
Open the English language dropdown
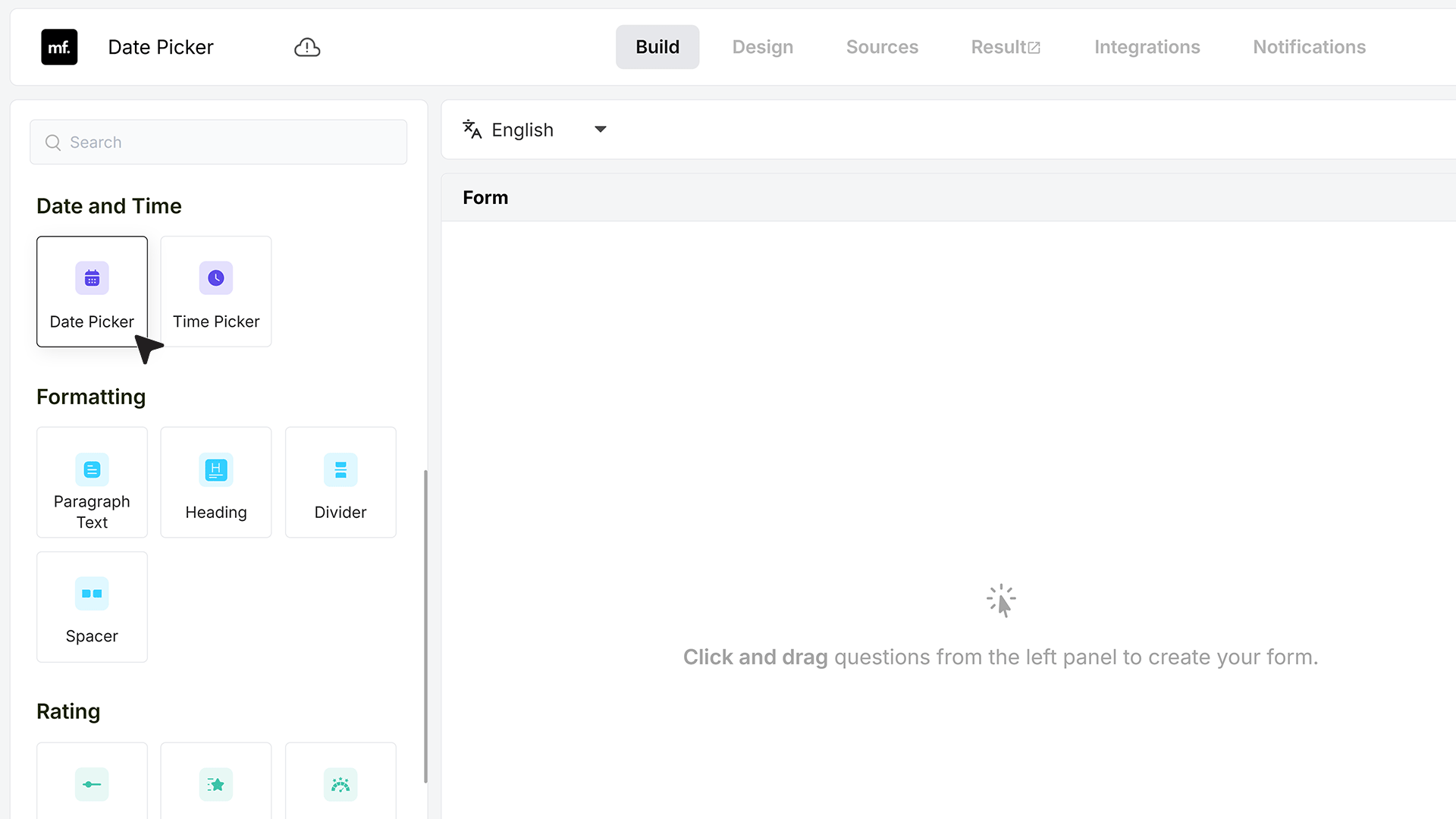click(x=535, y=130)
